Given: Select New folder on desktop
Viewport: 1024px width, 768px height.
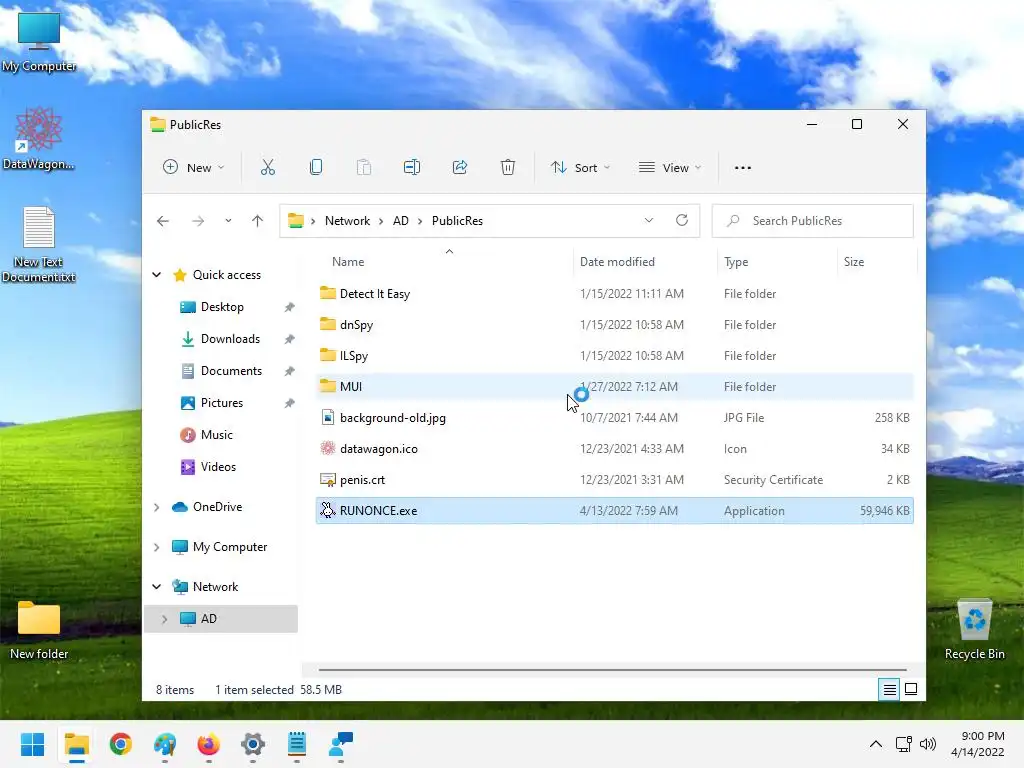Looking at the screenshot, I should pos(39,630).
